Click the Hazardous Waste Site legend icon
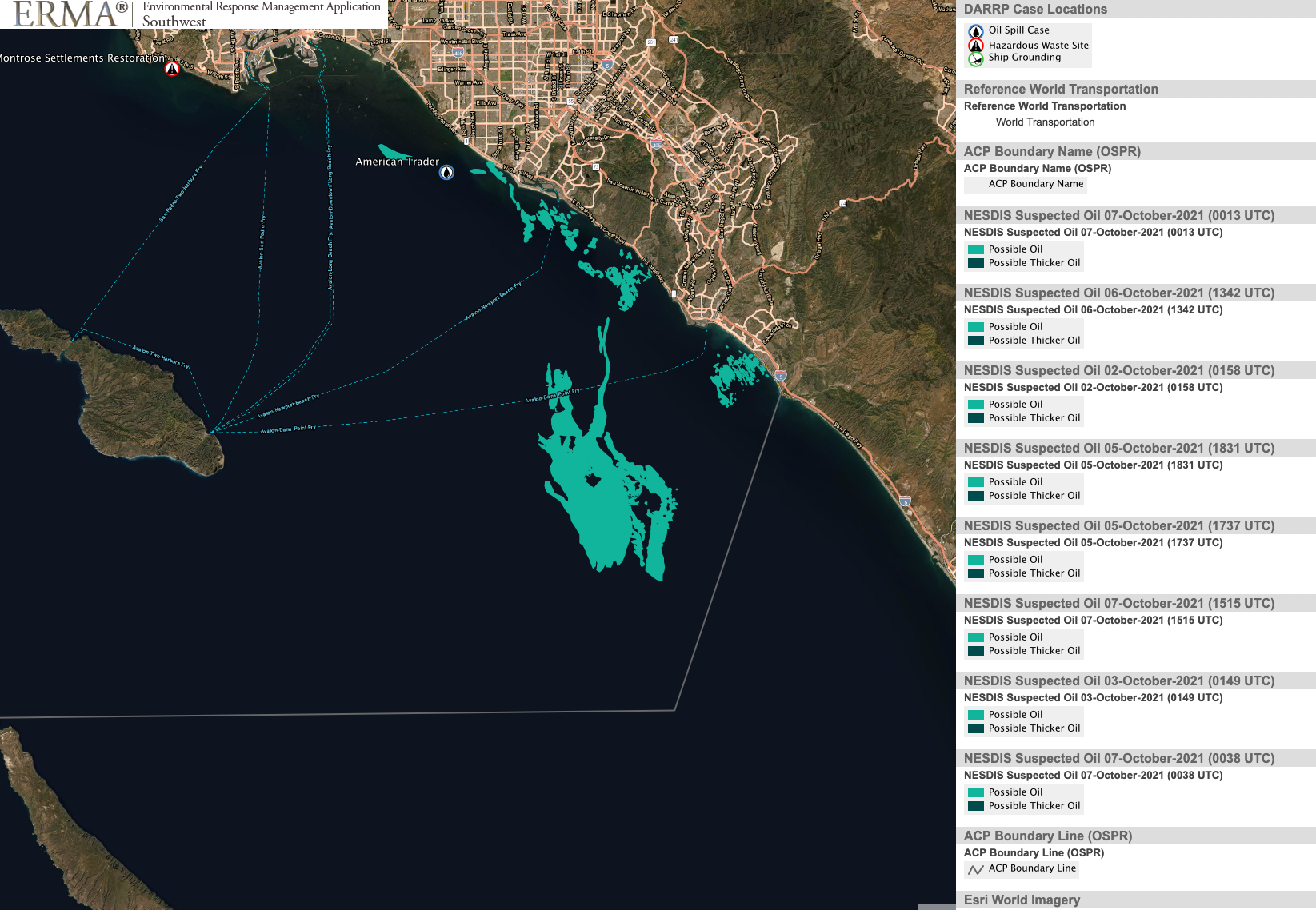Viewport: 1316px width, 910px height. click(x=976, y=46)
